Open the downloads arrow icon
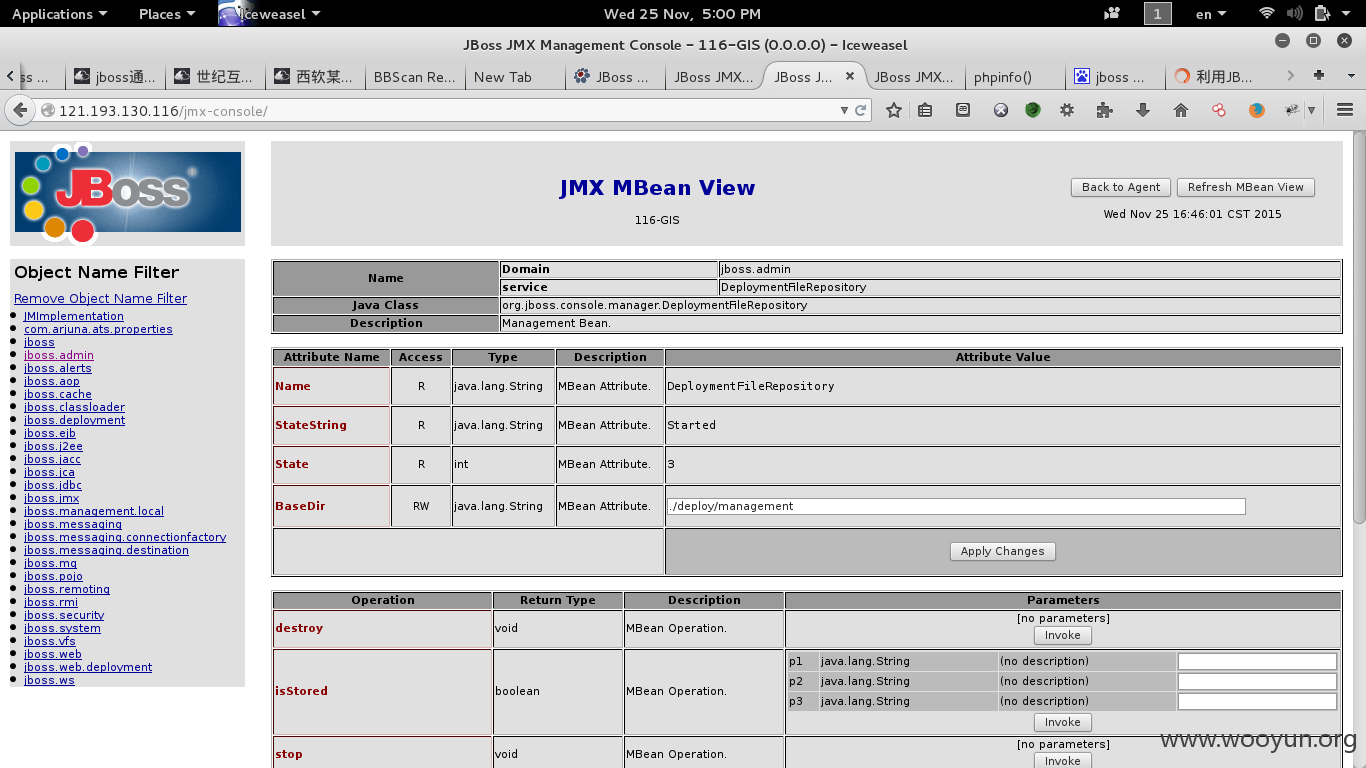The width and height of the screenshot is (1366, 768). 1142,110
